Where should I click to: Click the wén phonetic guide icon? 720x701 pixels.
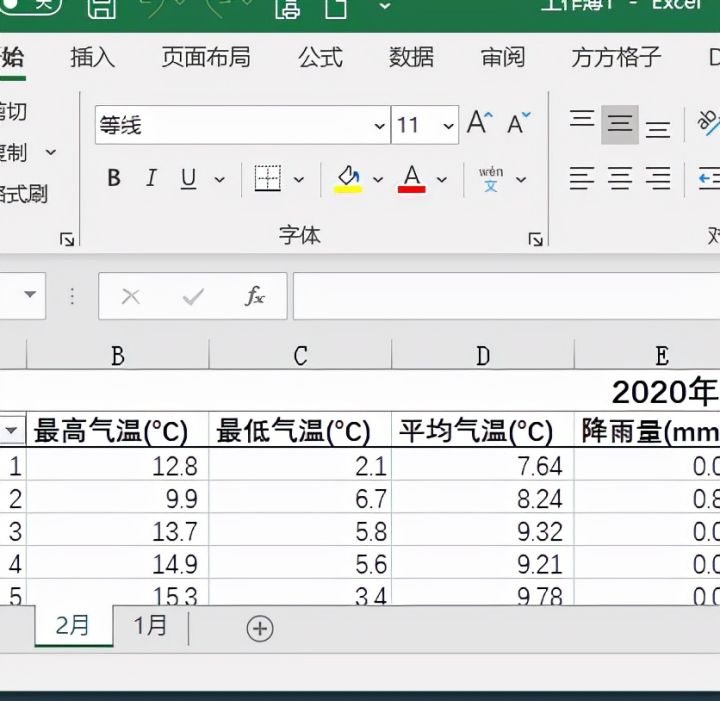click(x=490, y=179)
